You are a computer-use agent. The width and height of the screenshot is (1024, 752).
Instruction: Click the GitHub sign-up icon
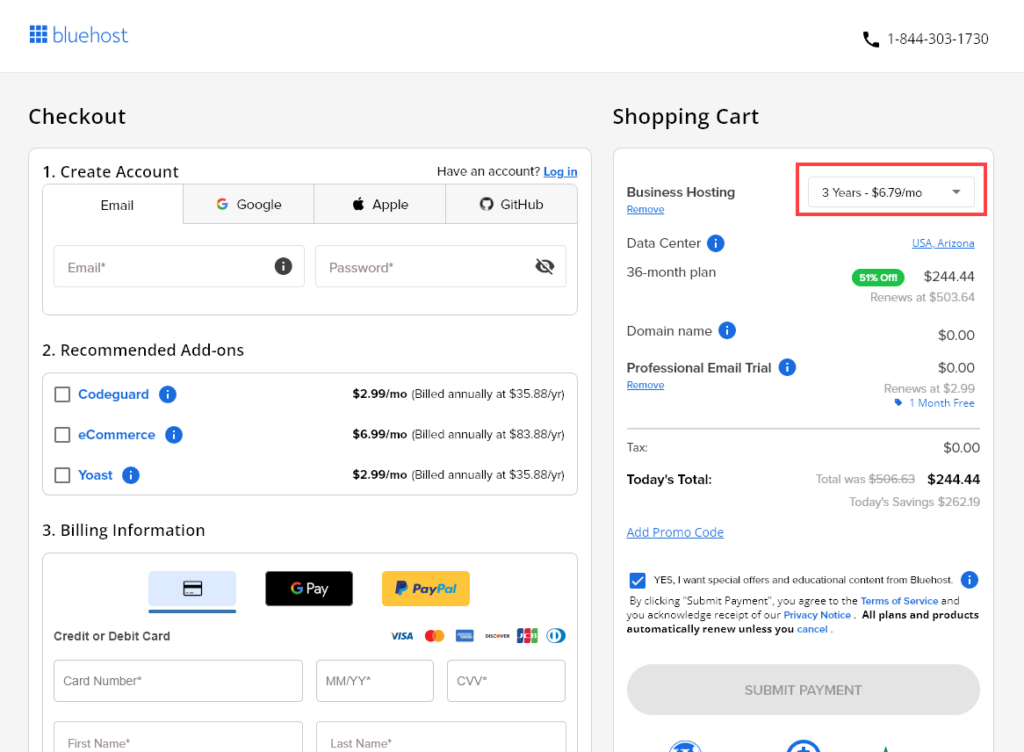point(486,204)
